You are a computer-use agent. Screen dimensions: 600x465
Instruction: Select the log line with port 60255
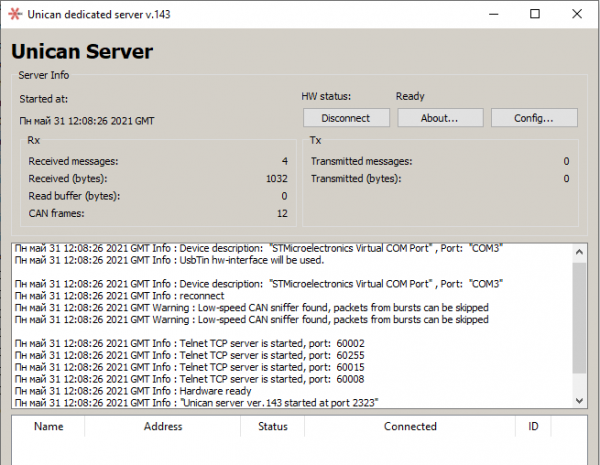click(190, 355)
